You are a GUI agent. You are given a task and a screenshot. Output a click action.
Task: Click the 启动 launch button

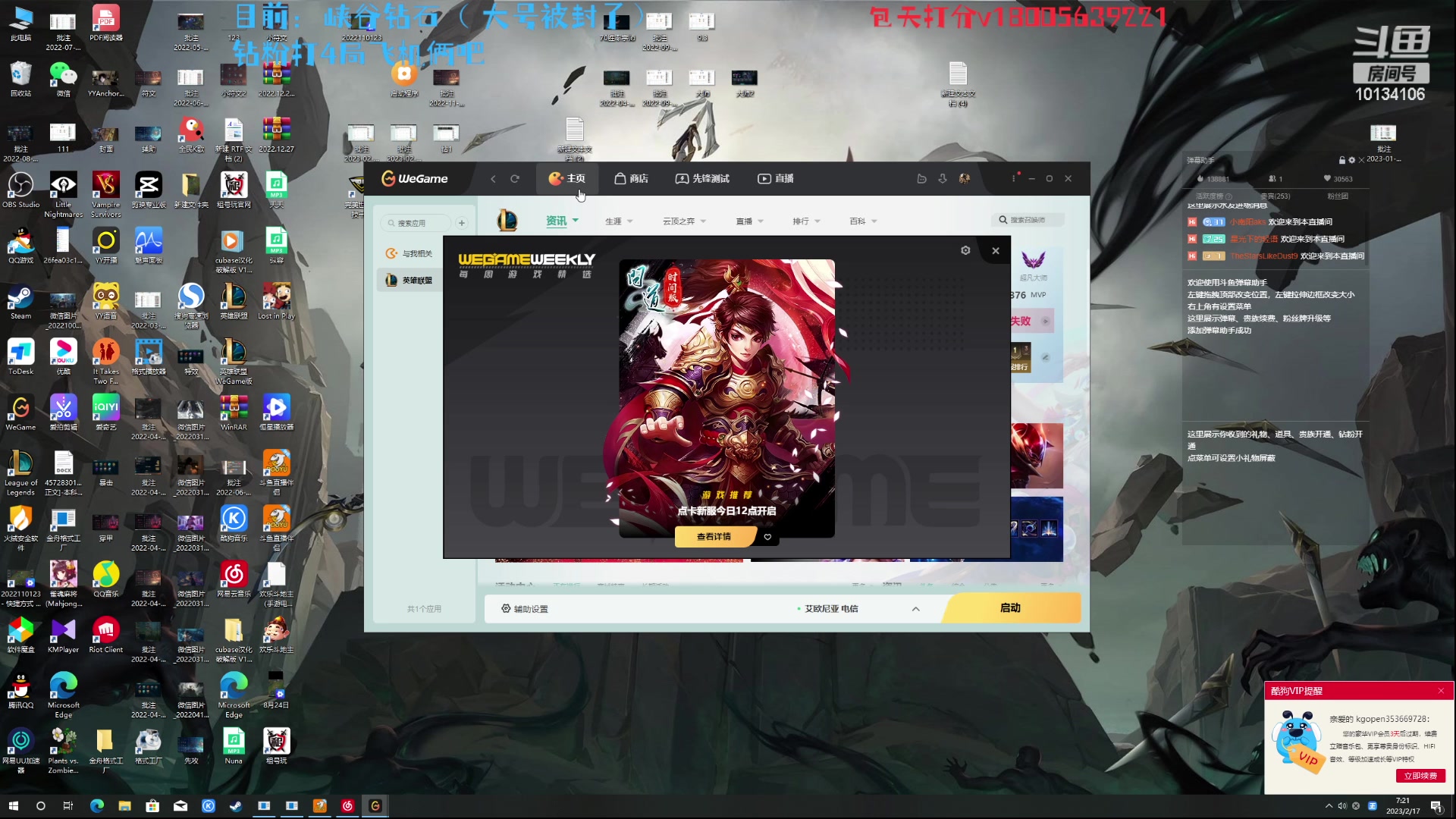point(1011,608)
